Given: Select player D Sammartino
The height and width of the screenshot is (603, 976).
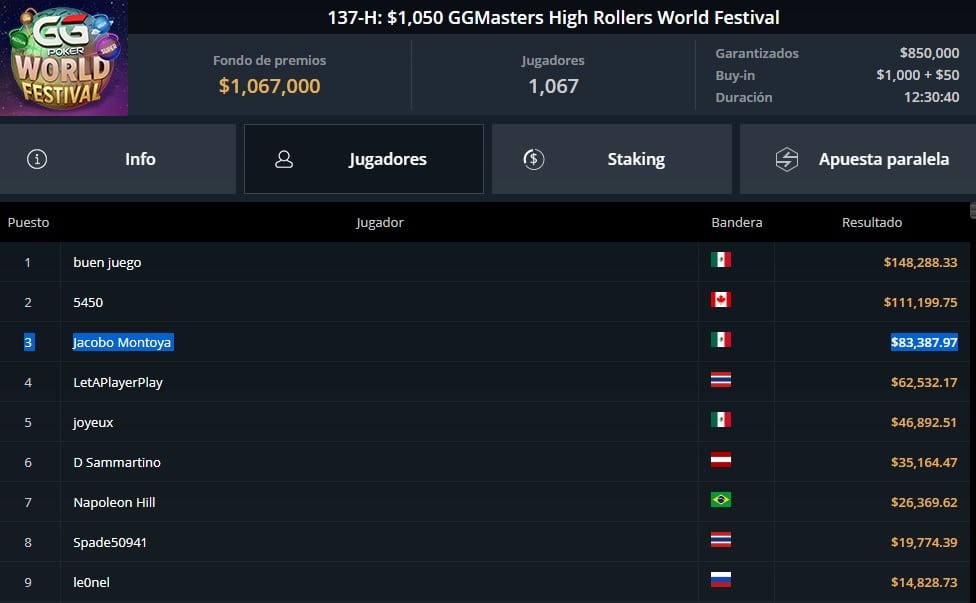Looking at the screenshot, I should tap(117, 462).
